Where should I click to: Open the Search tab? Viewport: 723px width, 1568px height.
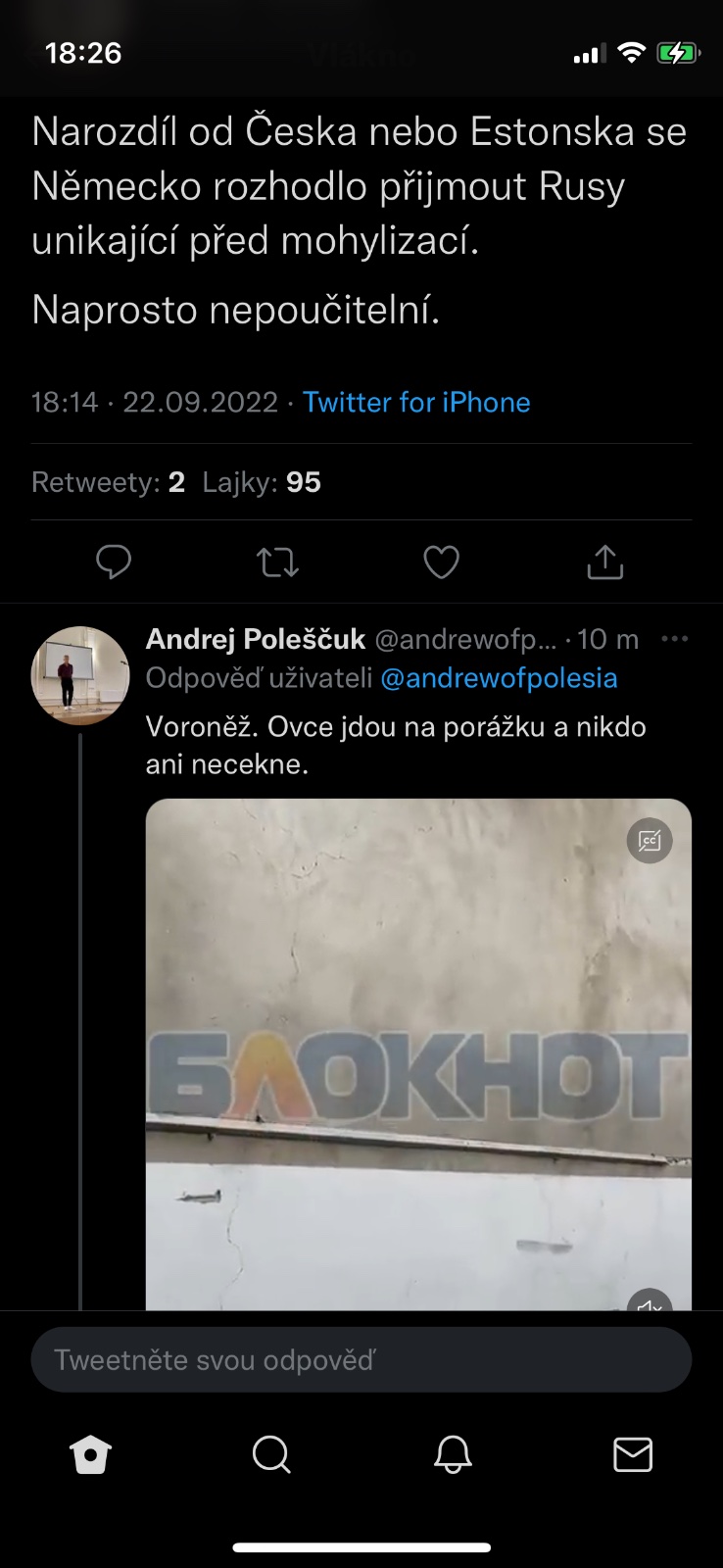coord(271,1455)
